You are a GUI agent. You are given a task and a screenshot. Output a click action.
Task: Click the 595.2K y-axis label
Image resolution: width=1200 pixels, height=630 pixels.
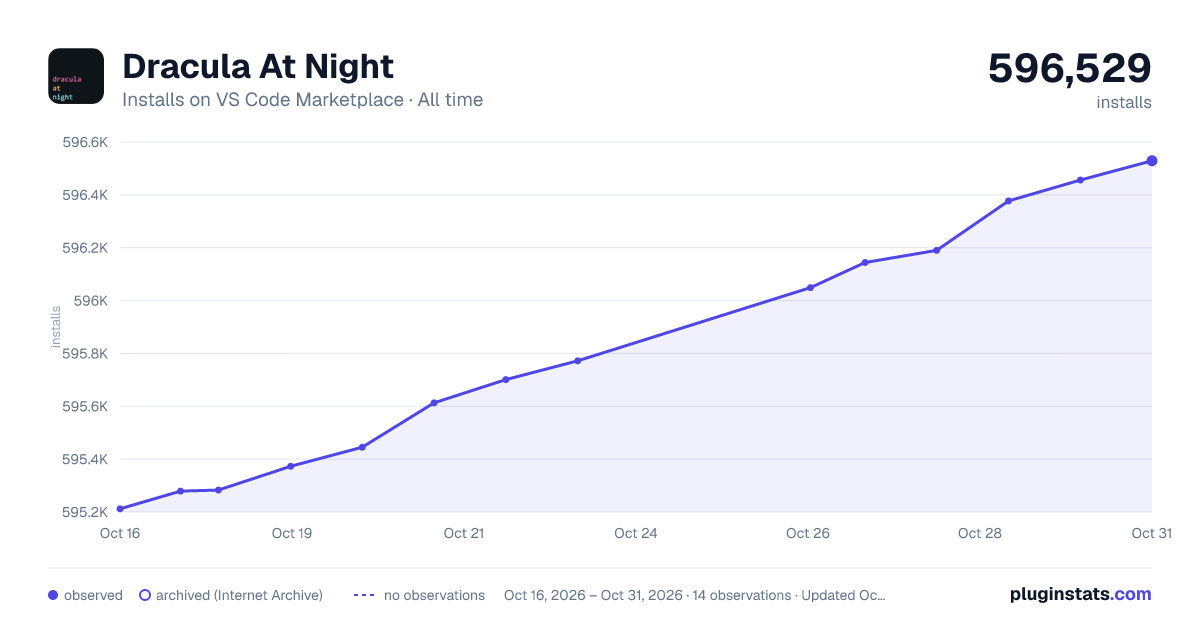[85, 513]
